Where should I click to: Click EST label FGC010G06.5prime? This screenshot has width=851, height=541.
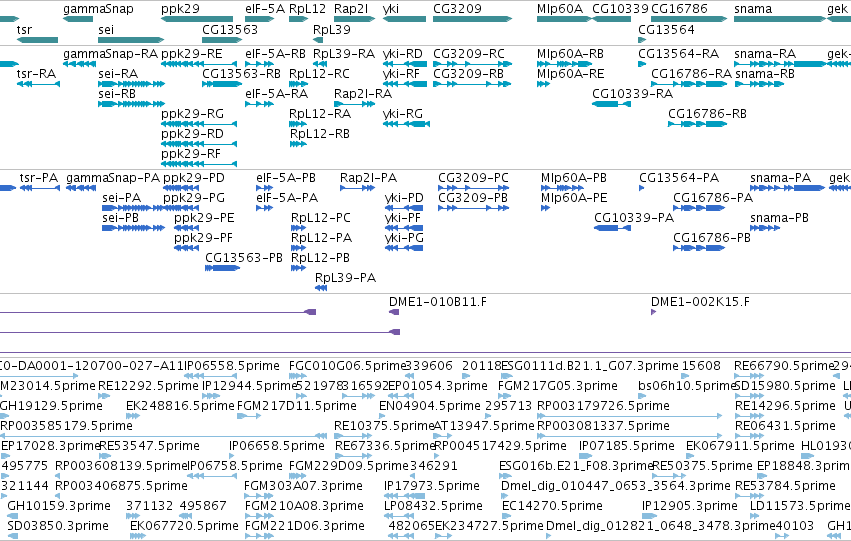[x=347, y=366]
